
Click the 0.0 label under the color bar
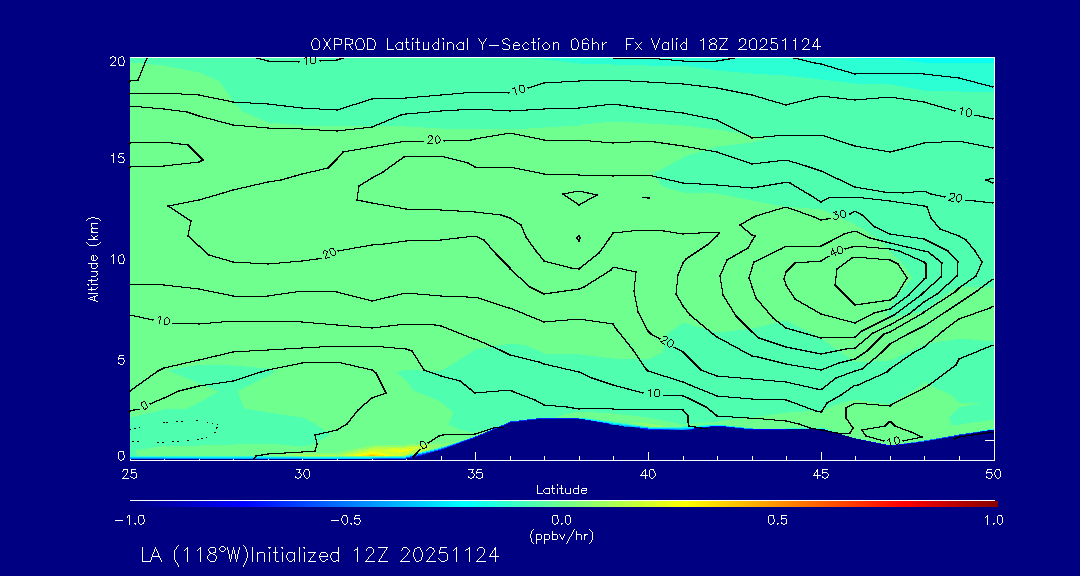(x=561, y=520)
